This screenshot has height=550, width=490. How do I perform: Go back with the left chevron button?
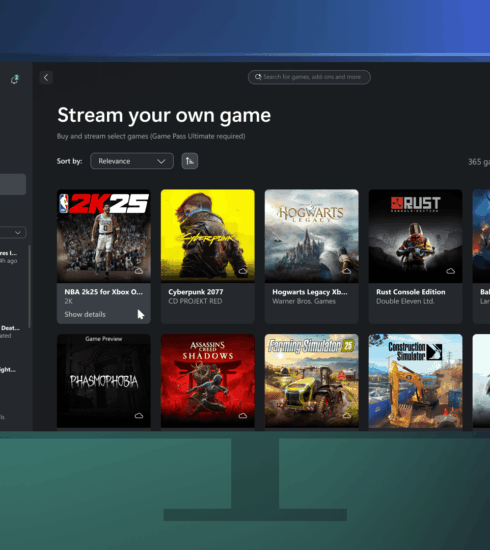tap(46, 78)
